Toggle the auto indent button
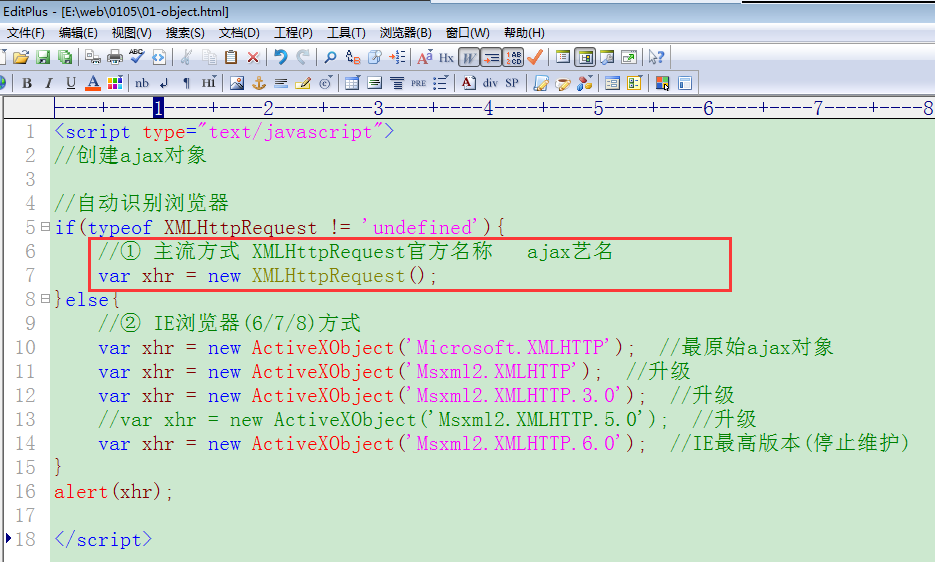Viewport: 935px width, 562px height. [x=491, y=57]
